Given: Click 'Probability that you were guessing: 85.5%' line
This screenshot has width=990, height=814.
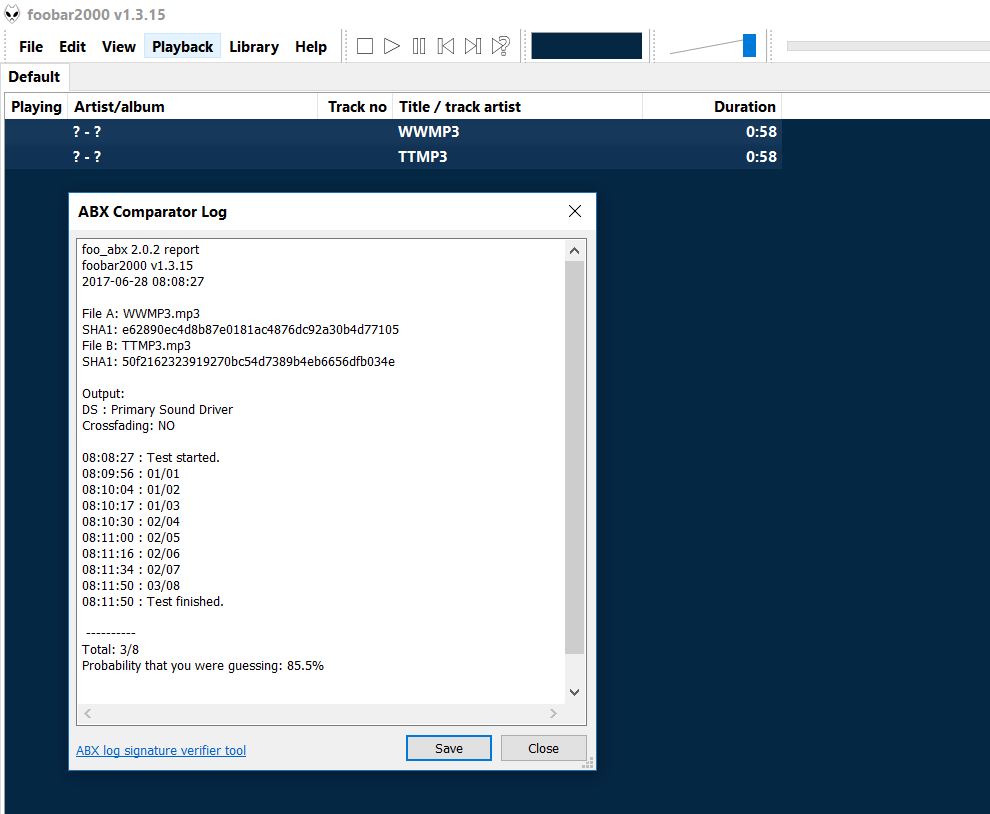Looking at the screenshot, I should click(x=203, y=666).
